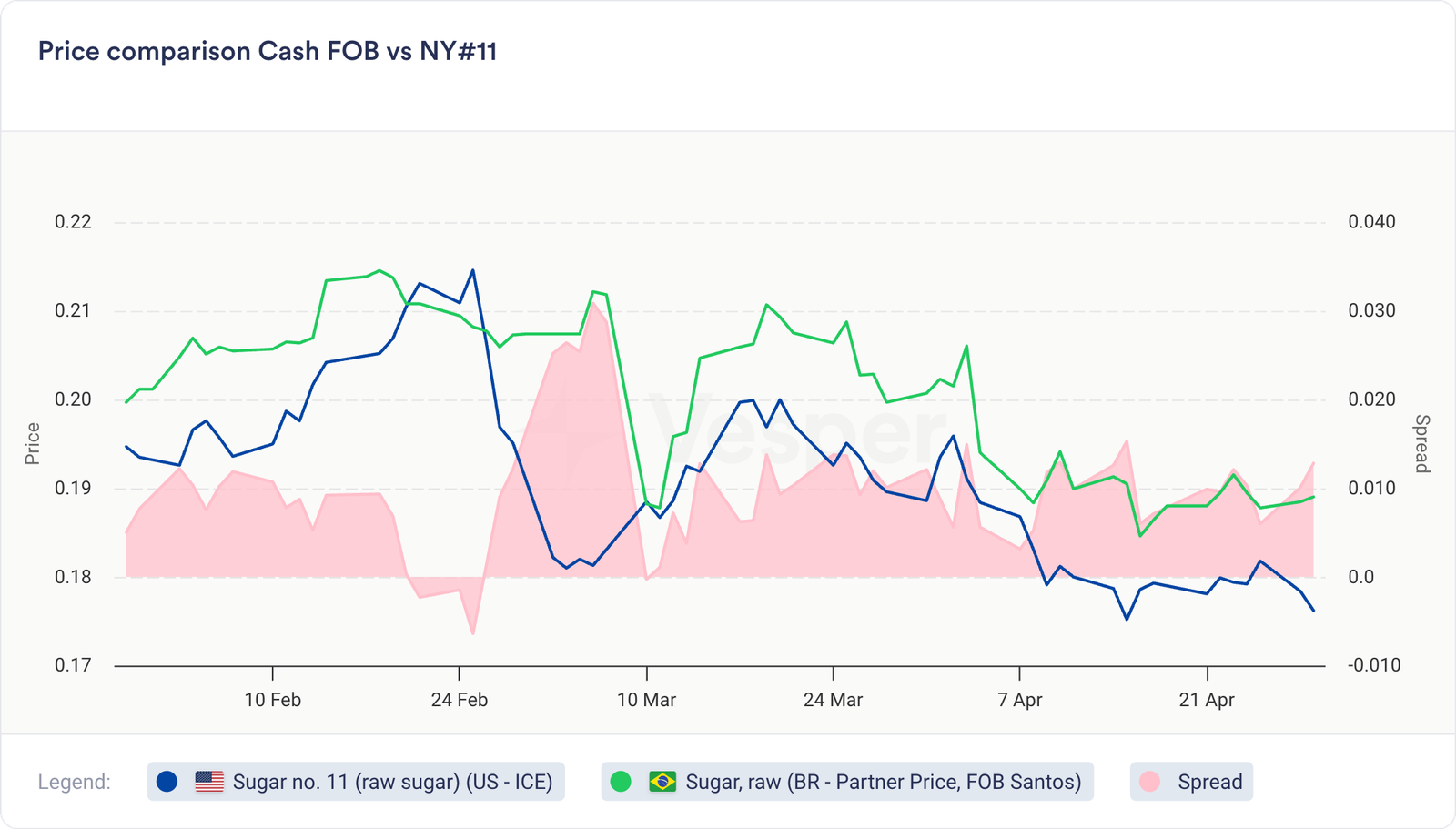Click the 7 Apr x-axis label
Screen dimensions: 1456x829
(x=1020, y=700)
